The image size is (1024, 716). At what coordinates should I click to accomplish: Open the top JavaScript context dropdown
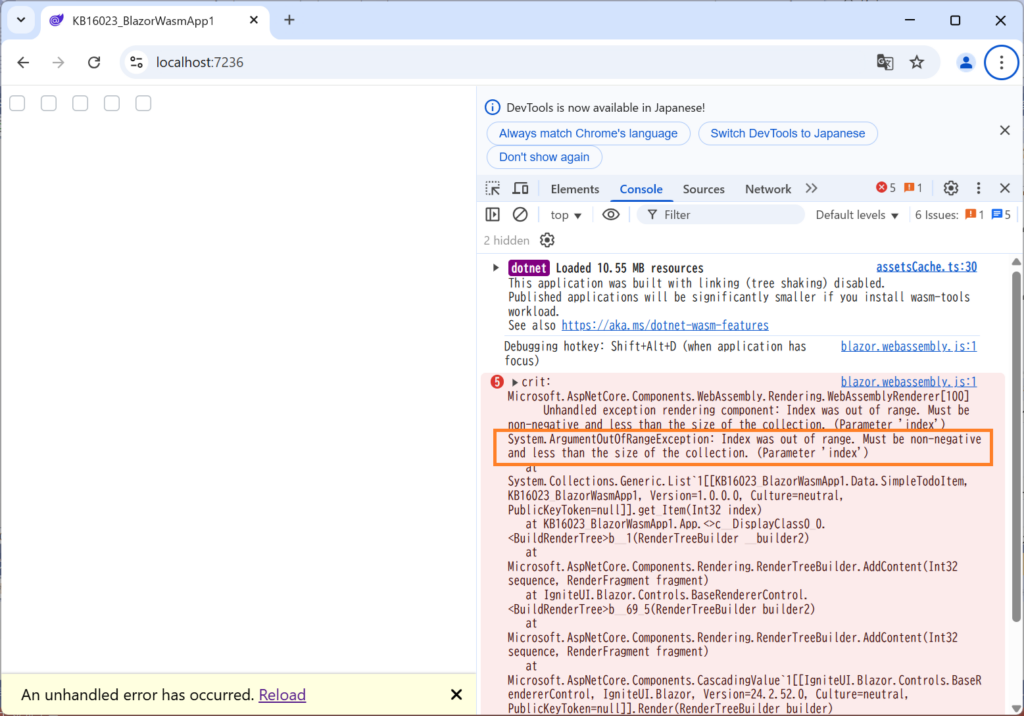click(x=566, y=215)
